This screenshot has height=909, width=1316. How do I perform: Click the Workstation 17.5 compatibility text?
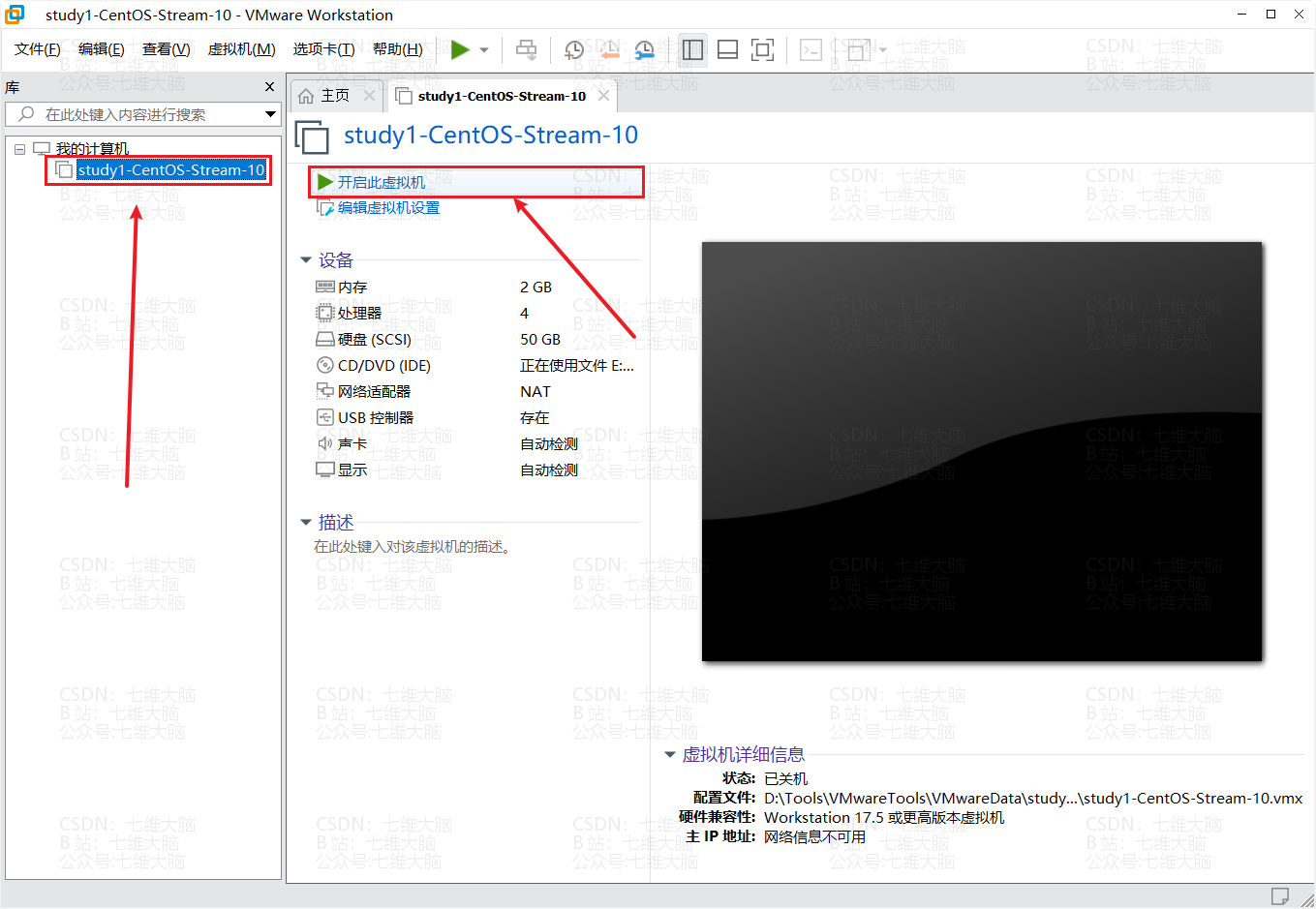tap(884, 818)
